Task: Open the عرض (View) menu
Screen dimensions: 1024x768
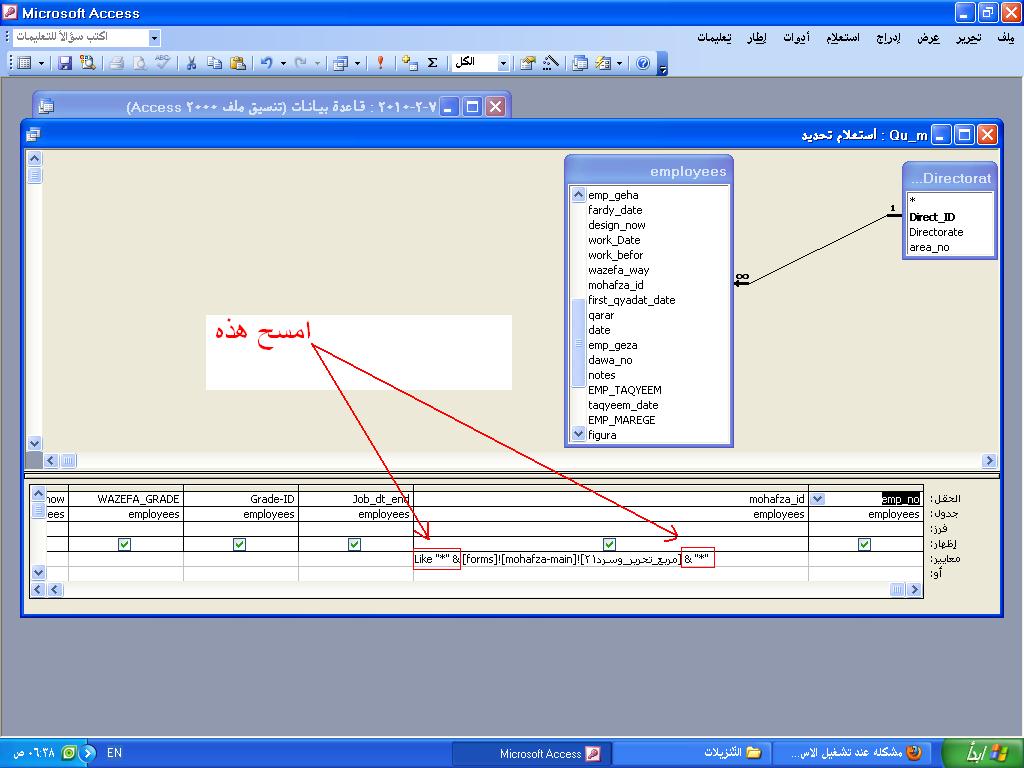Action: pos(928,38)
